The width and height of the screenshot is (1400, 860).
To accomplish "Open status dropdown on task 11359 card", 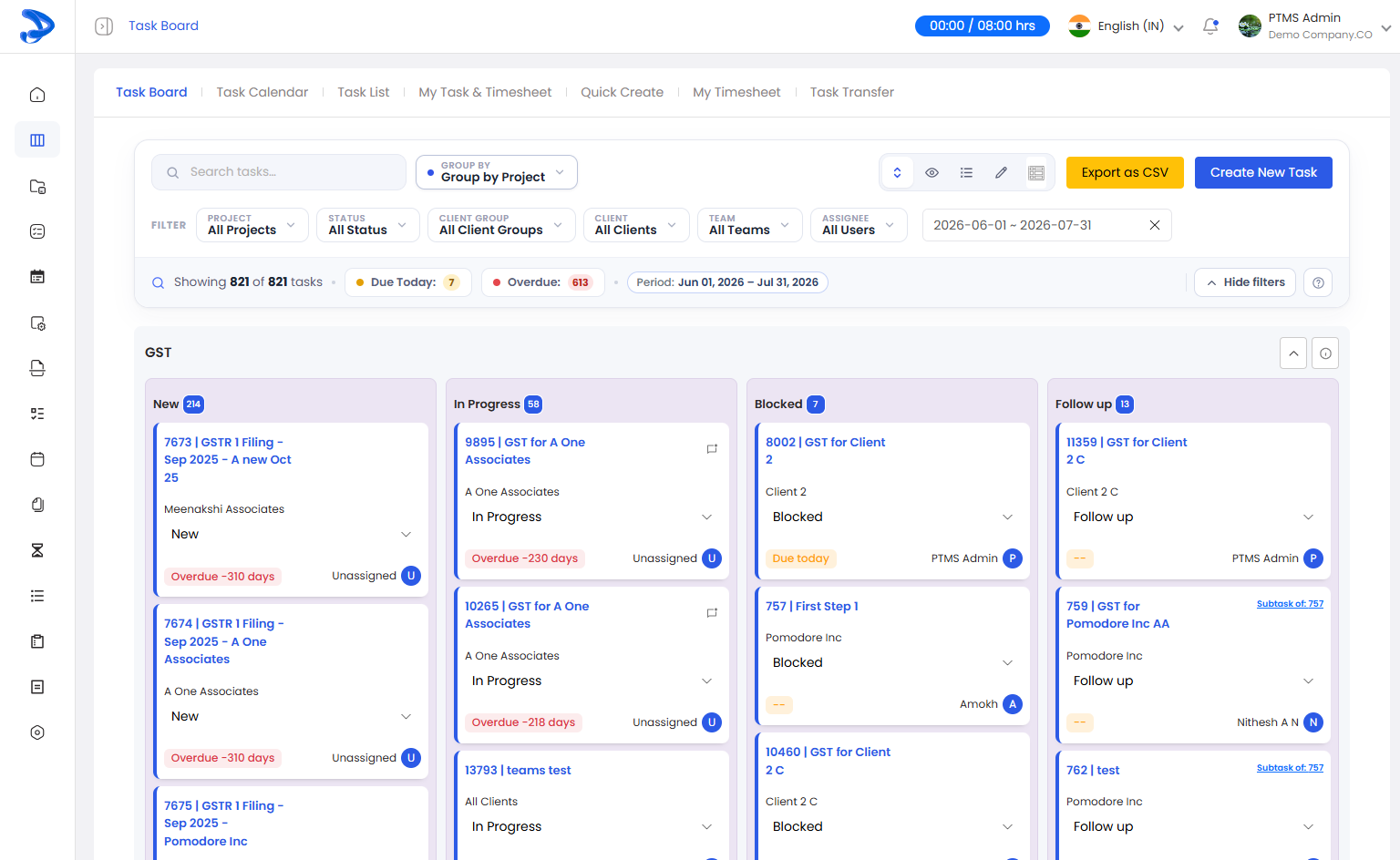I will (x=1194, y=517).
